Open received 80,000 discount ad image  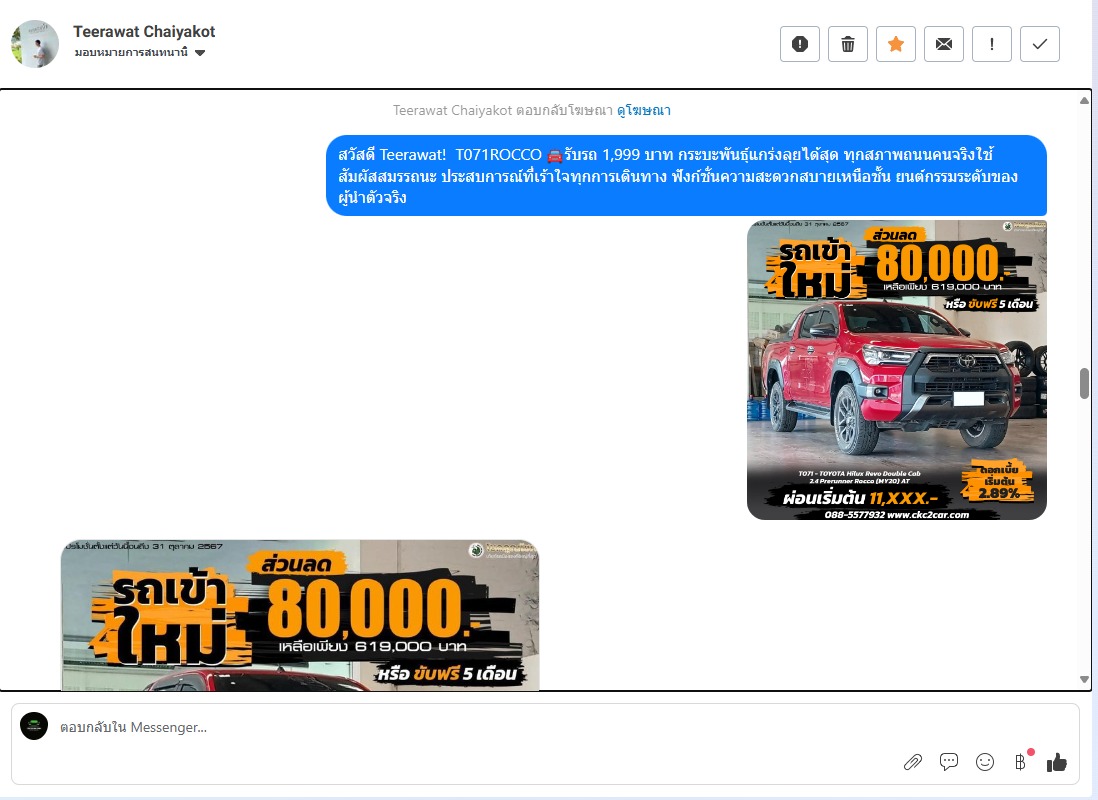[x=300, y=615]
